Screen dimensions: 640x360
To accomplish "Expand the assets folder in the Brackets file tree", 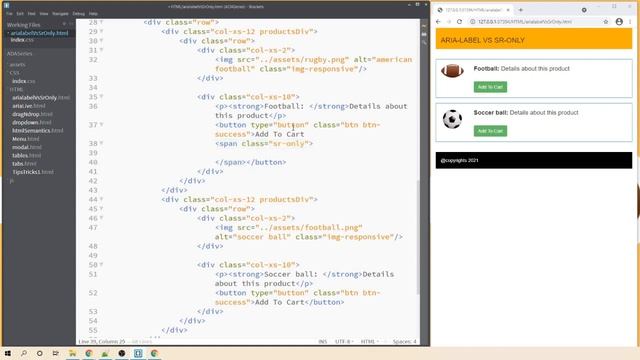I will [x=17, y=64].
